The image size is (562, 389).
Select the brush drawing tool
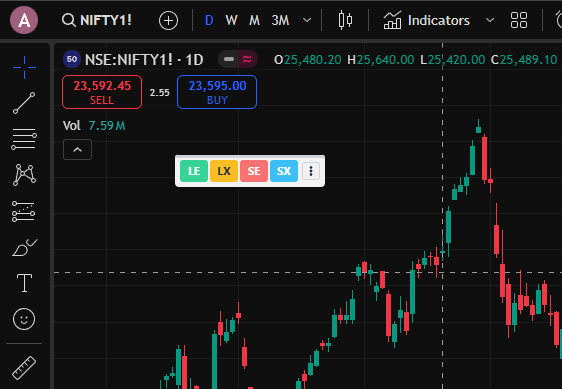coord(24,247)
